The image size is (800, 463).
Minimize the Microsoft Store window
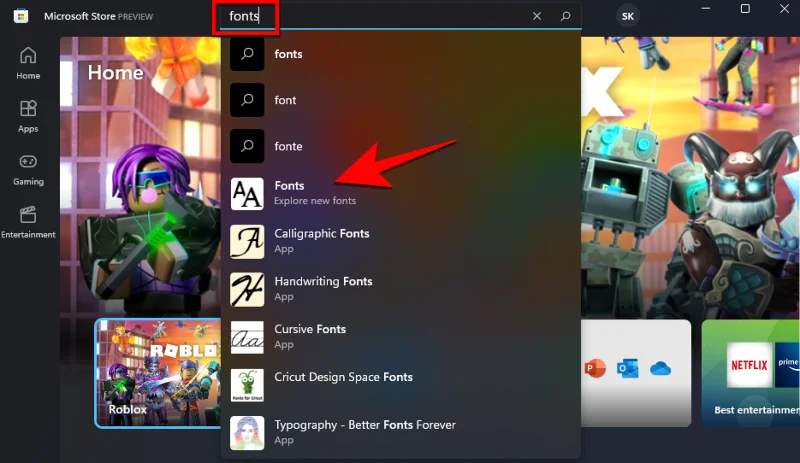(706, 9)
